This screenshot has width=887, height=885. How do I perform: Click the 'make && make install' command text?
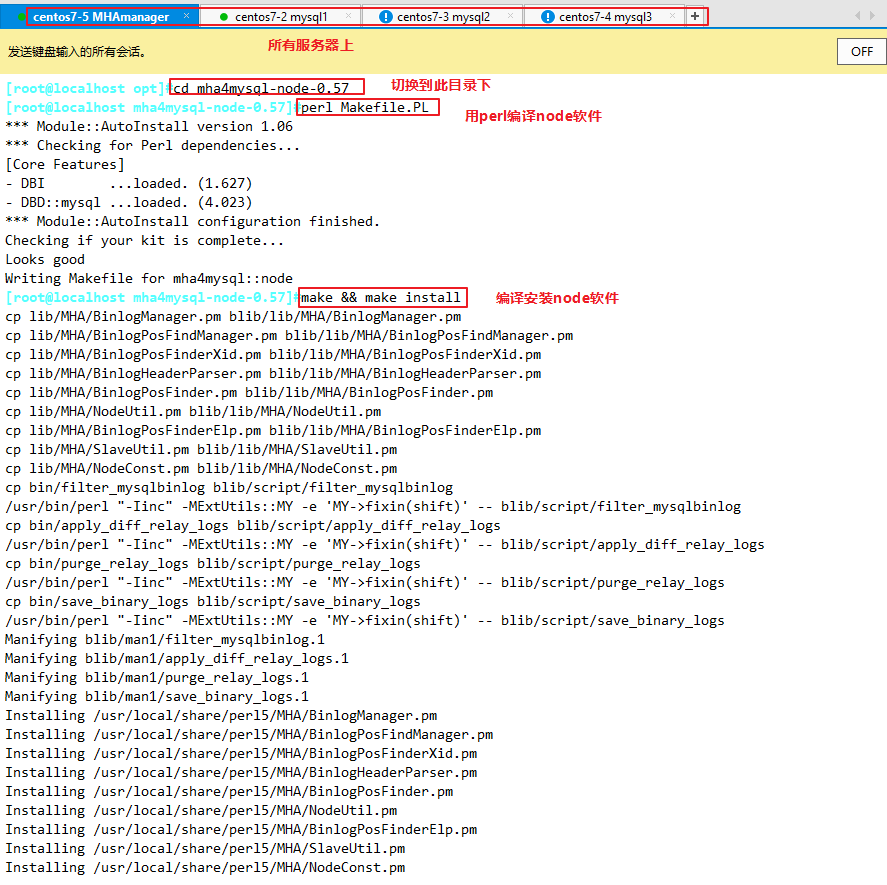(381, 298)
